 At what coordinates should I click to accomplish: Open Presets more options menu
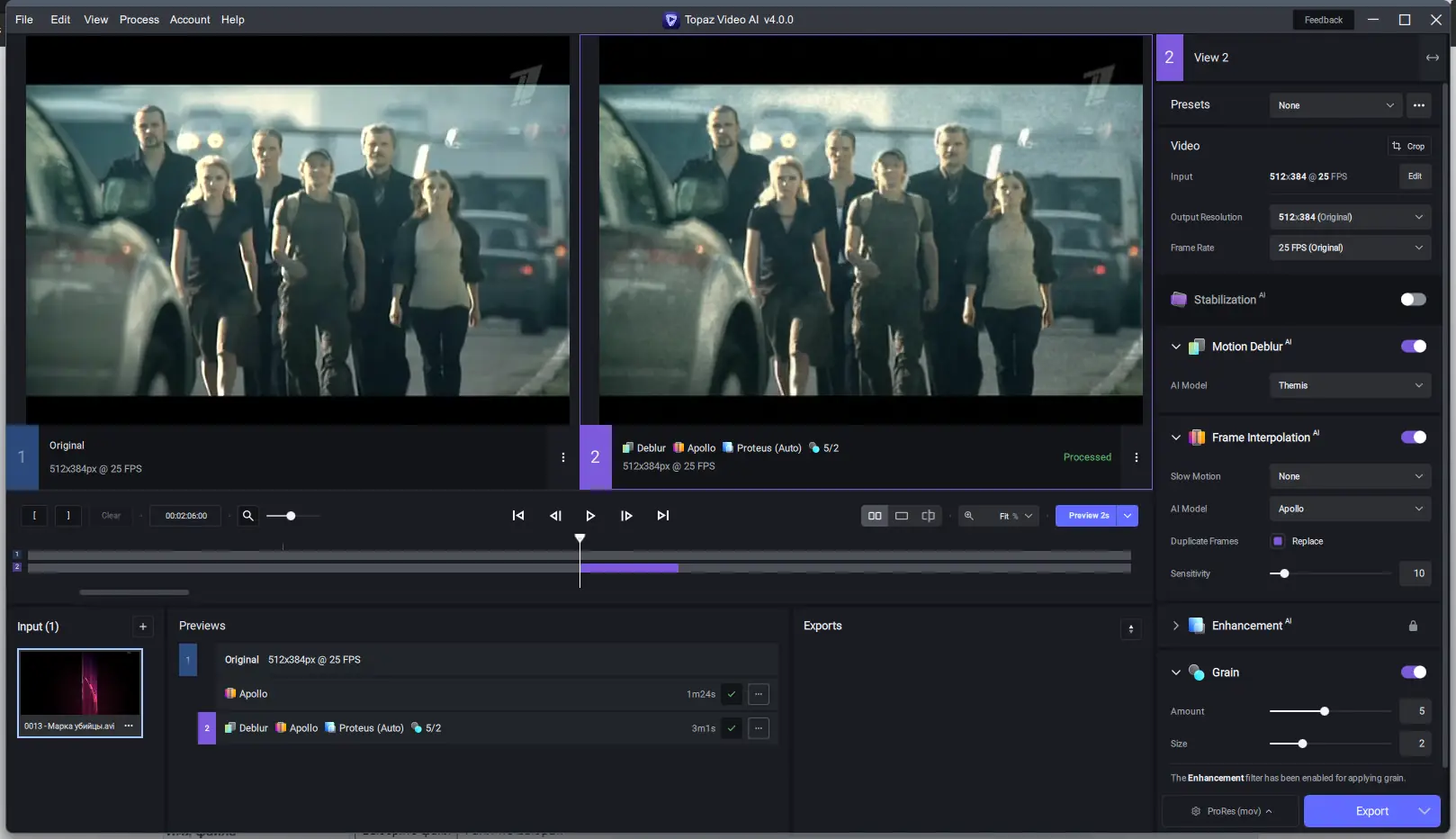coord(1419,105)
